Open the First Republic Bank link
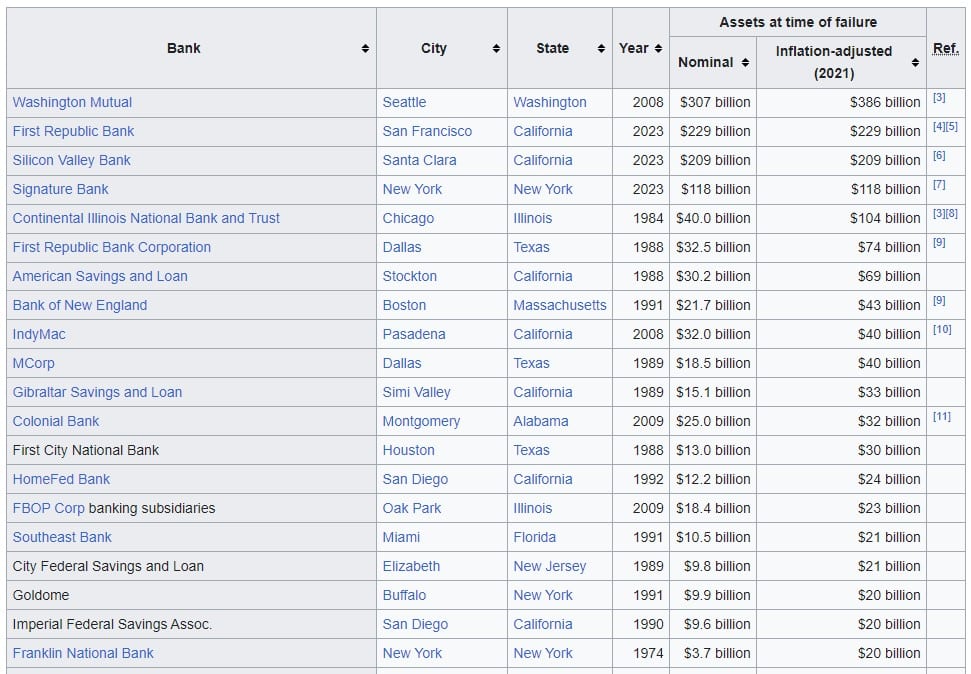 coord(73,131)
